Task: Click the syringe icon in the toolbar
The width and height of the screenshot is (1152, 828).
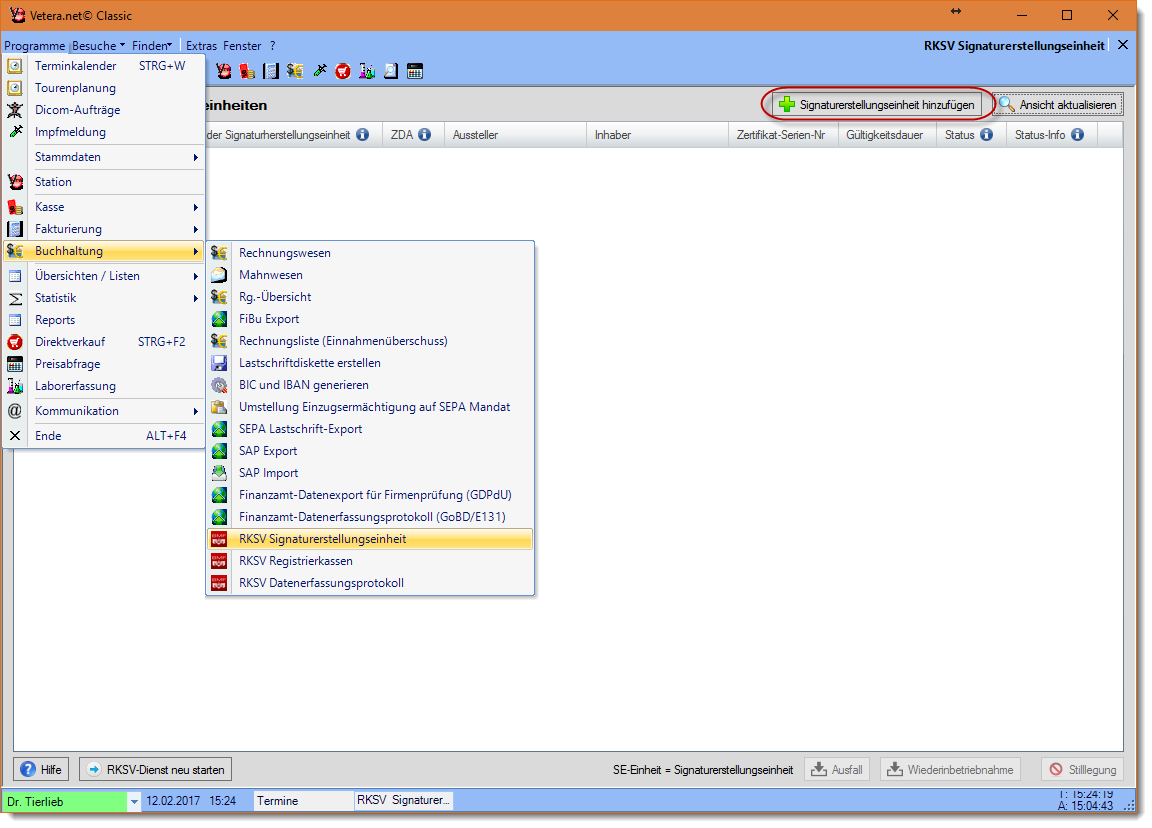Action: 319,71
